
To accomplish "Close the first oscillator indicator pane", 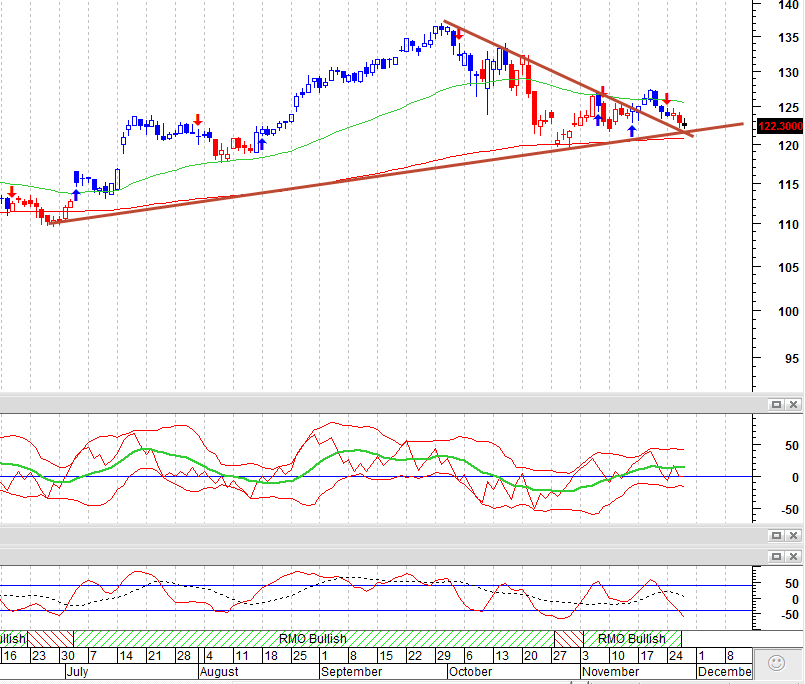I will tap(793, 405).
